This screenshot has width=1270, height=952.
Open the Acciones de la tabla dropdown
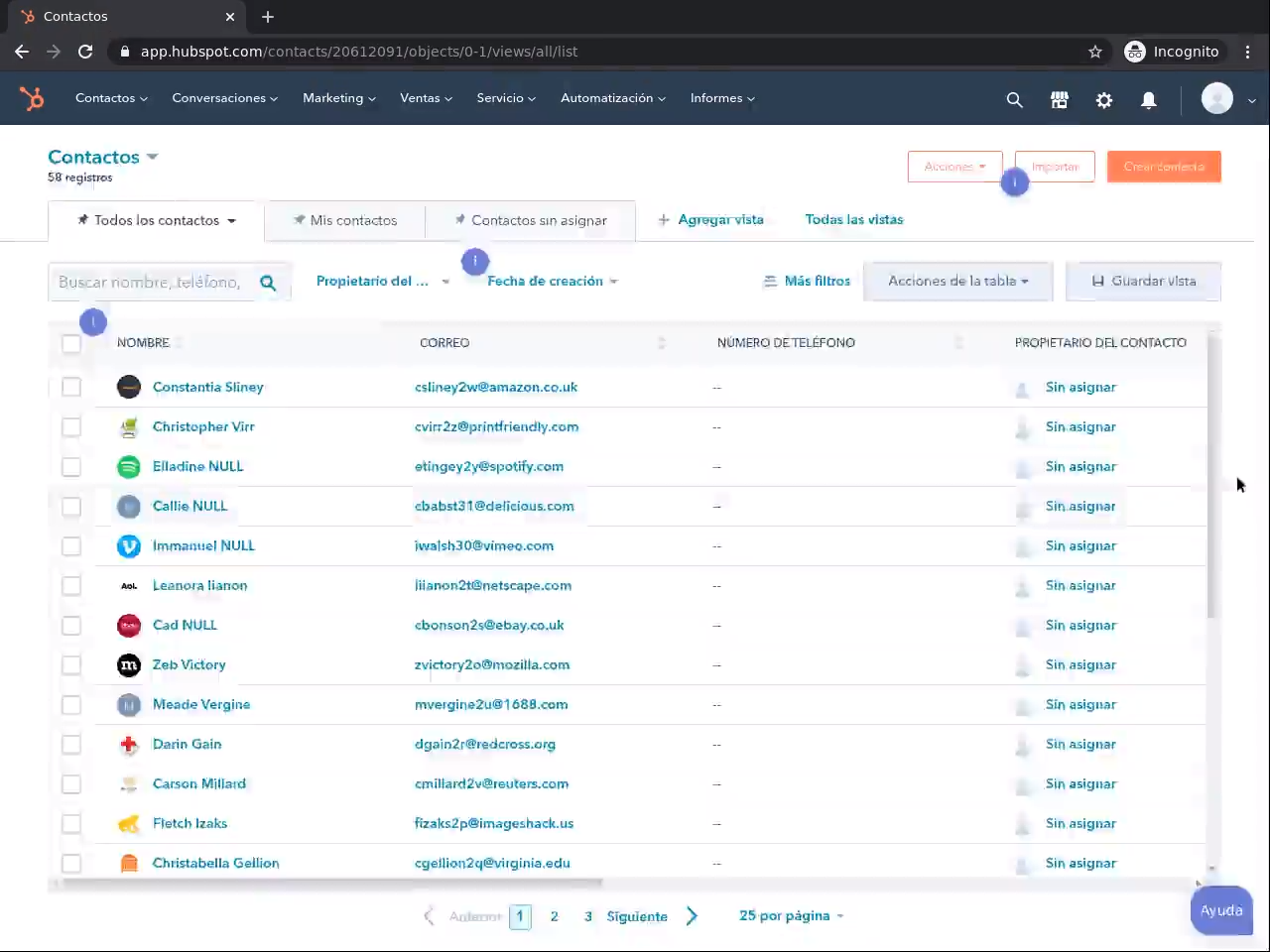[957, 282]
